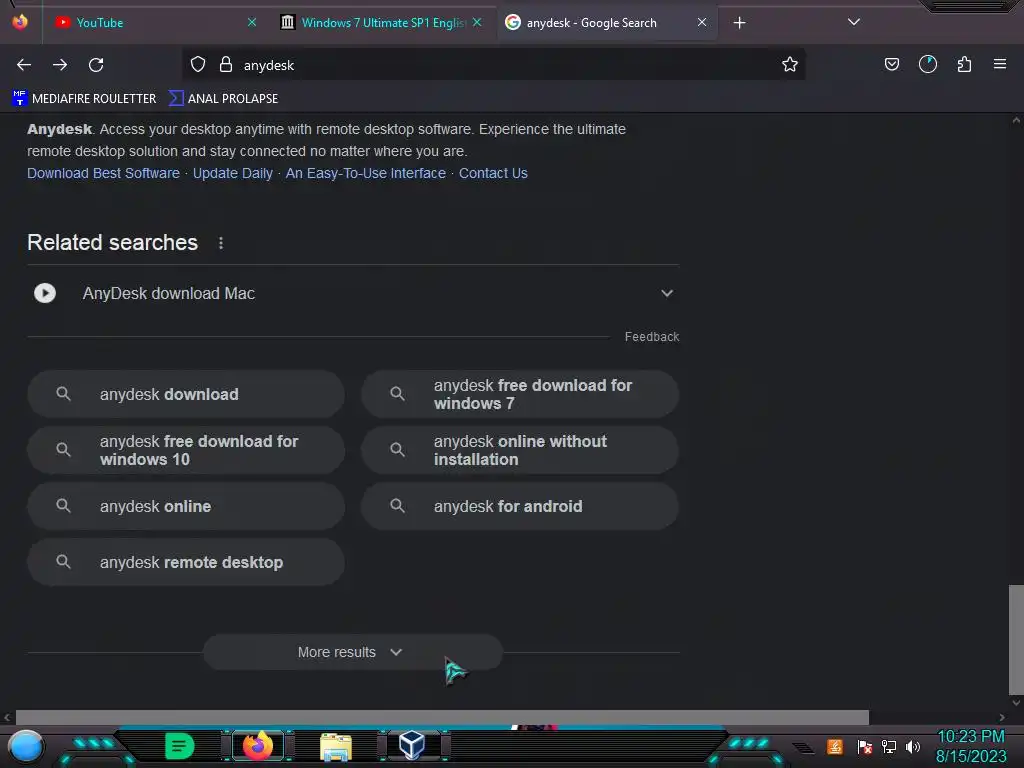Open Related searches three-dot options
Image resolution: width=1024 pixels, height=768 pixels.
tap(221, 243)
